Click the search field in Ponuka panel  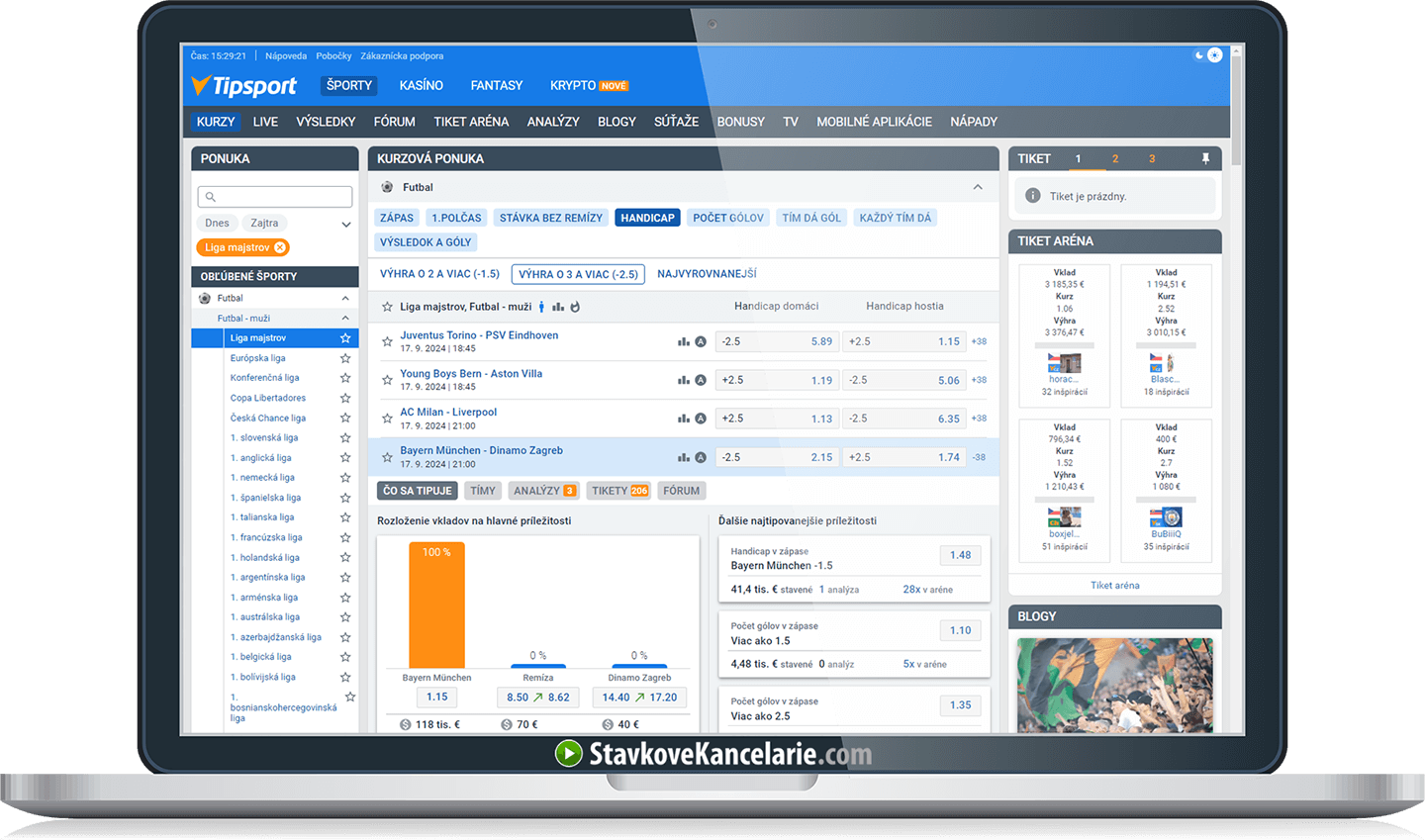pyautogui.click(x=275, y=197)
